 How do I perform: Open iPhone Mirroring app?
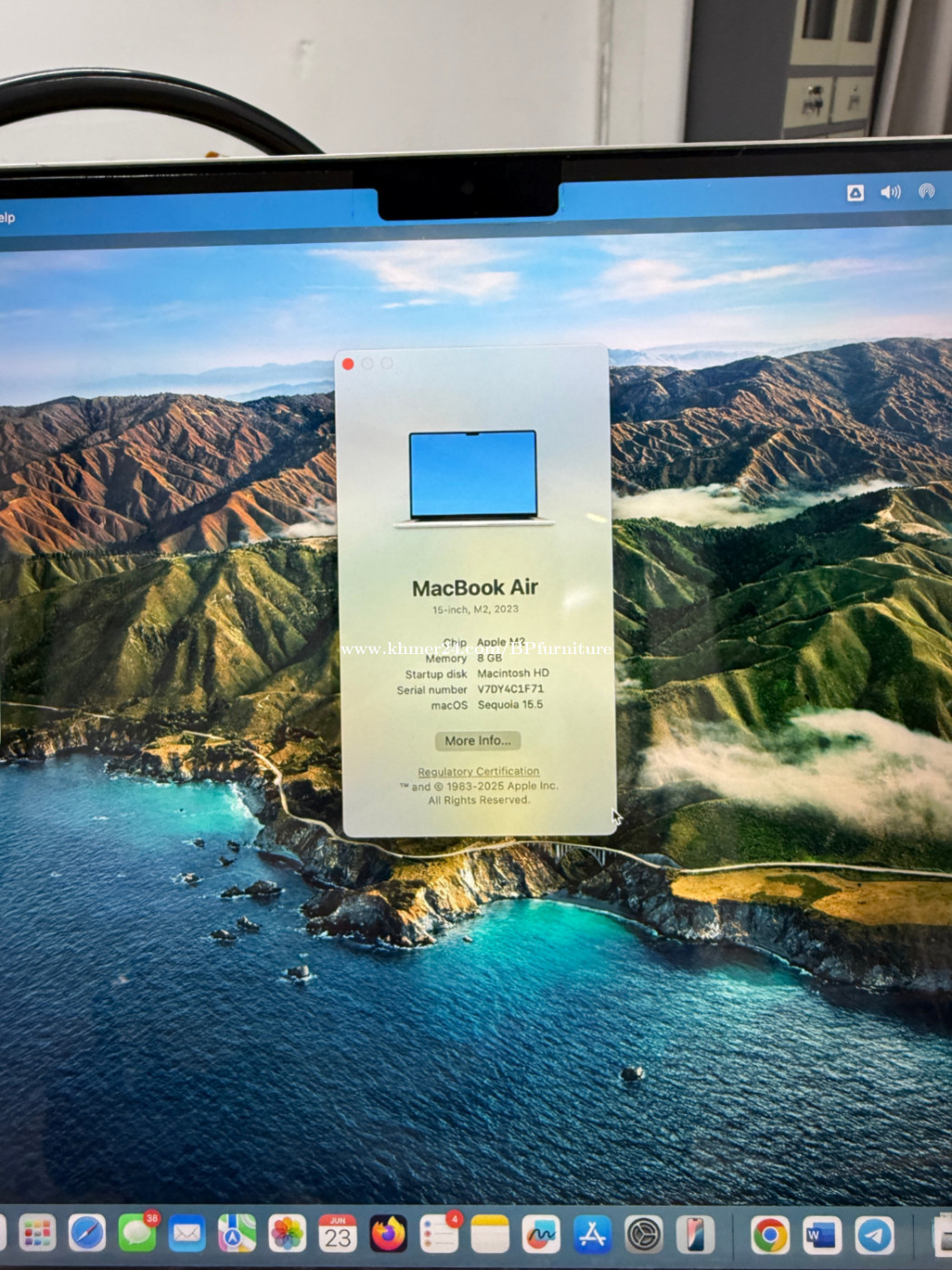[x=695, y=1235]
